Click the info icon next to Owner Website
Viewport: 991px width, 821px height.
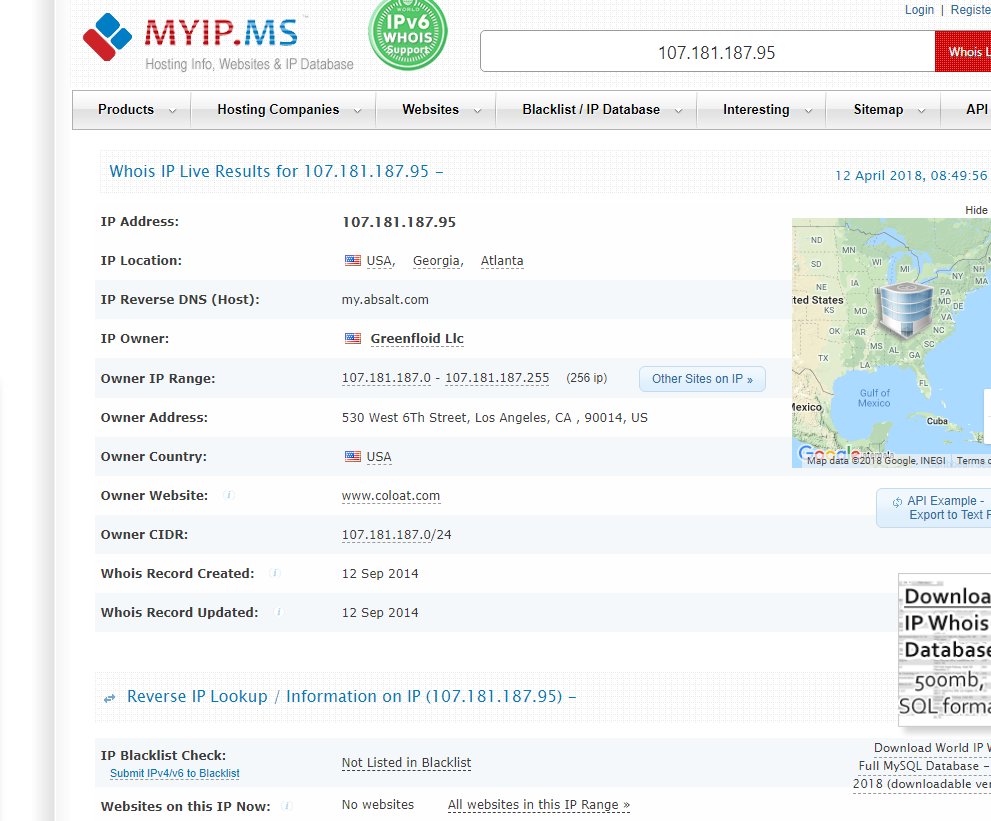click(229, 495)
